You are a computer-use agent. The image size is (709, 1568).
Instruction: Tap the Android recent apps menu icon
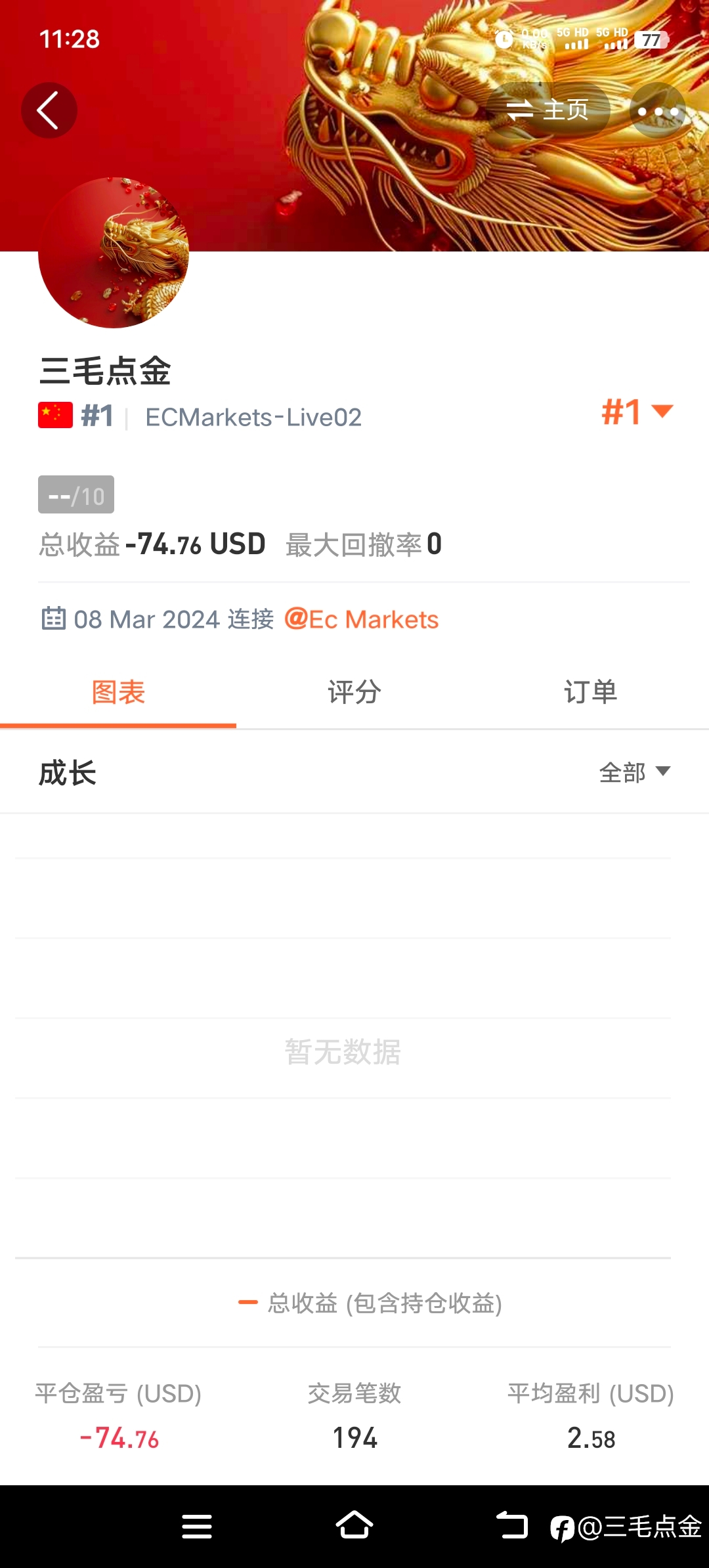(197, 1527)
